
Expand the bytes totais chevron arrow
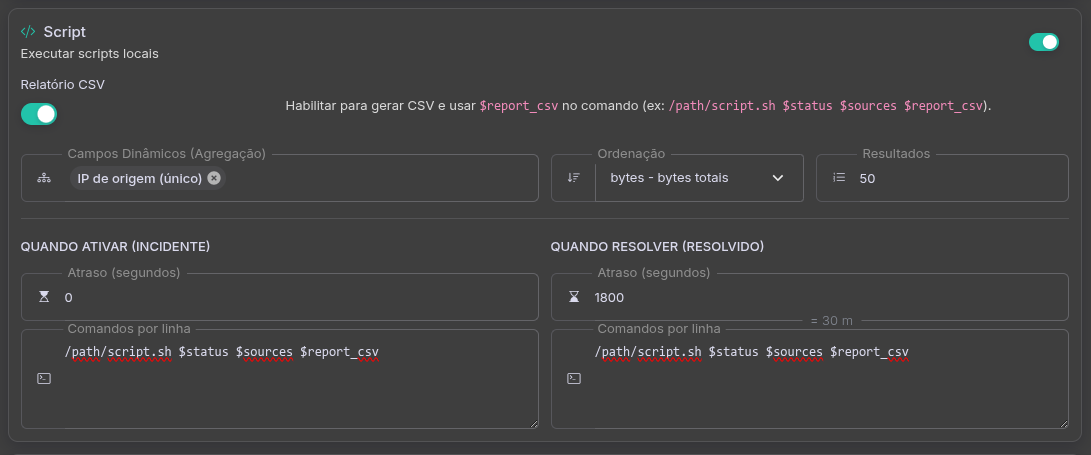click(778, 178)
